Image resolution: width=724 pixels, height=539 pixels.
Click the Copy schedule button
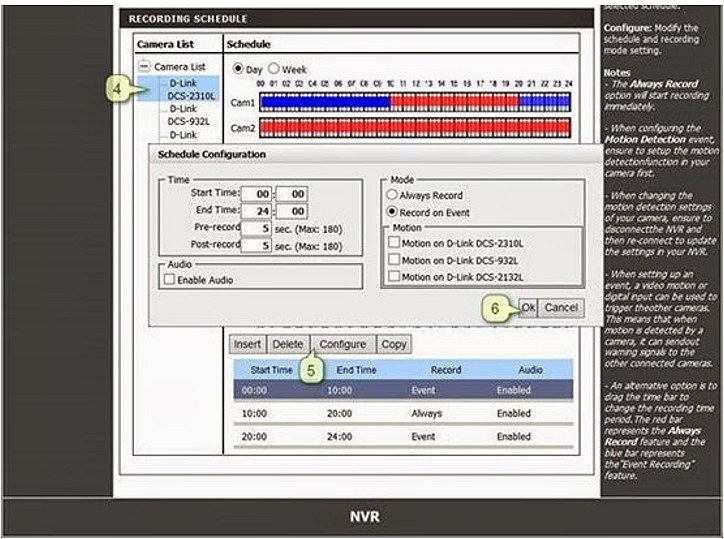(x=394, y=344)
